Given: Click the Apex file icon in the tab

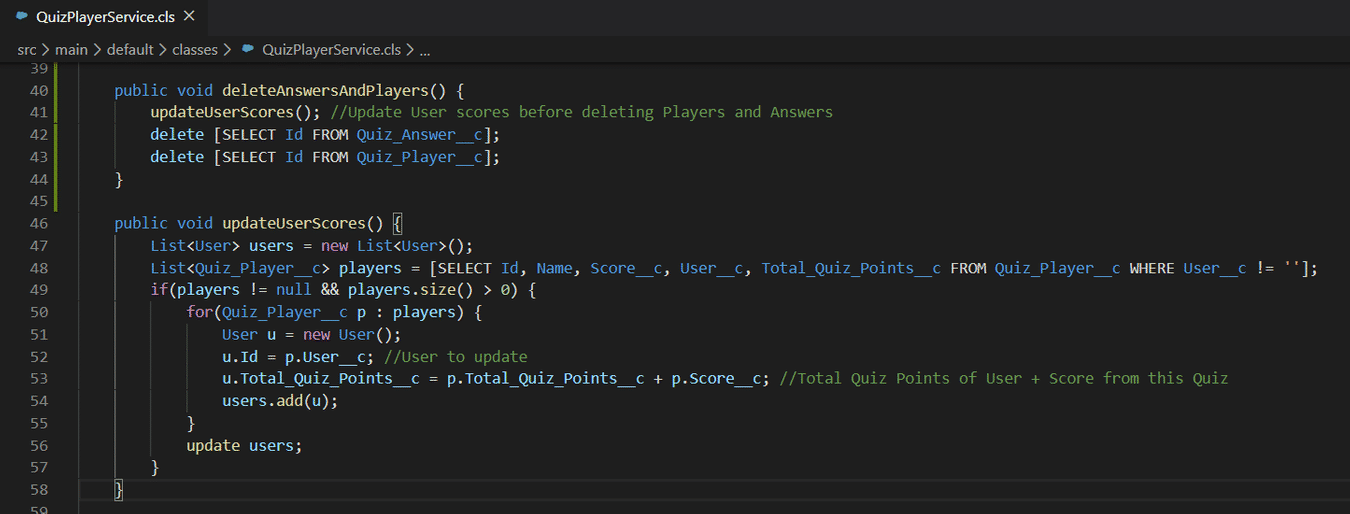Looking at the screenshot, I should pyautogui.click(x=22, y=17).
